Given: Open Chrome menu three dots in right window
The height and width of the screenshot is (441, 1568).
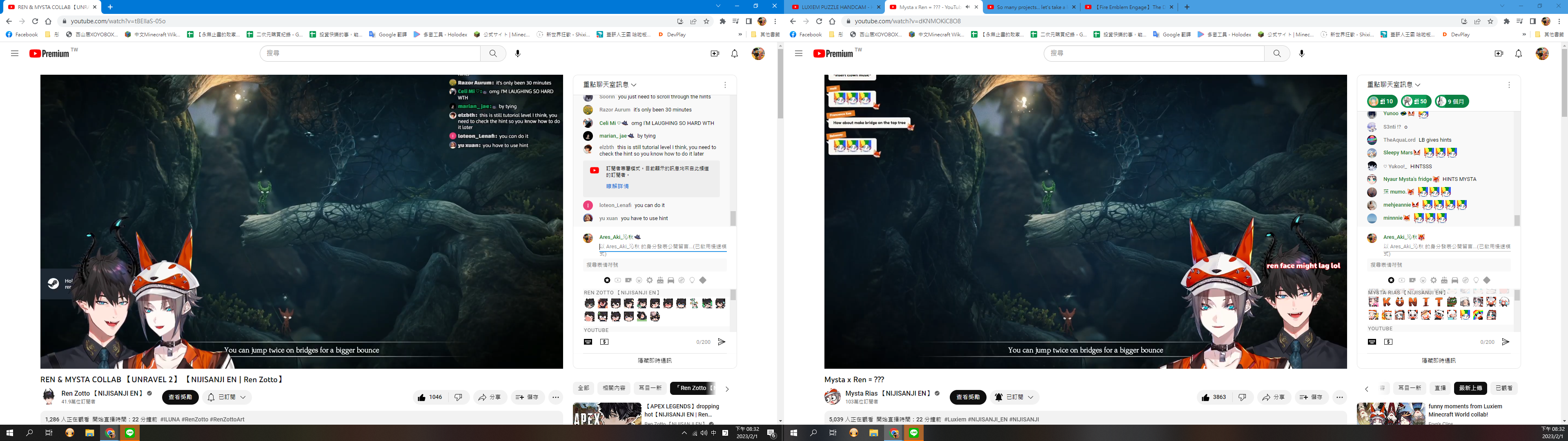Looking at the screenshot, I should [1559, 21].
